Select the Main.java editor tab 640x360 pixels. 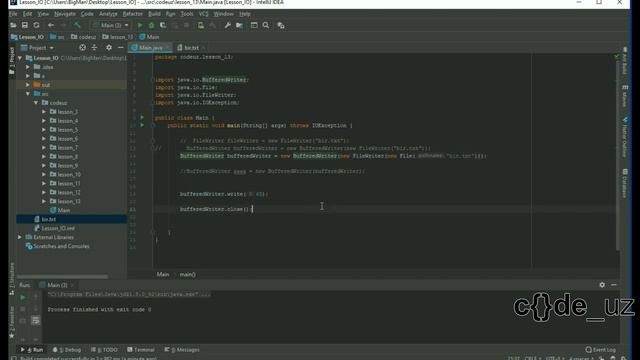click(x=150, y=48)
